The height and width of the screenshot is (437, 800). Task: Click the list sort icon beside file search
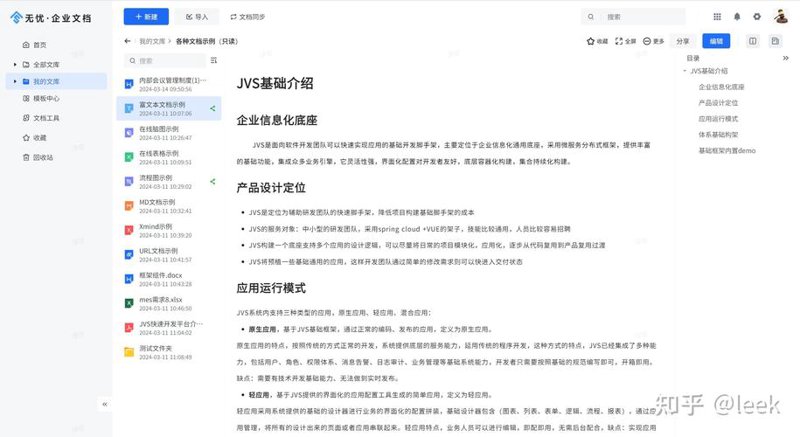coord(214,61)
